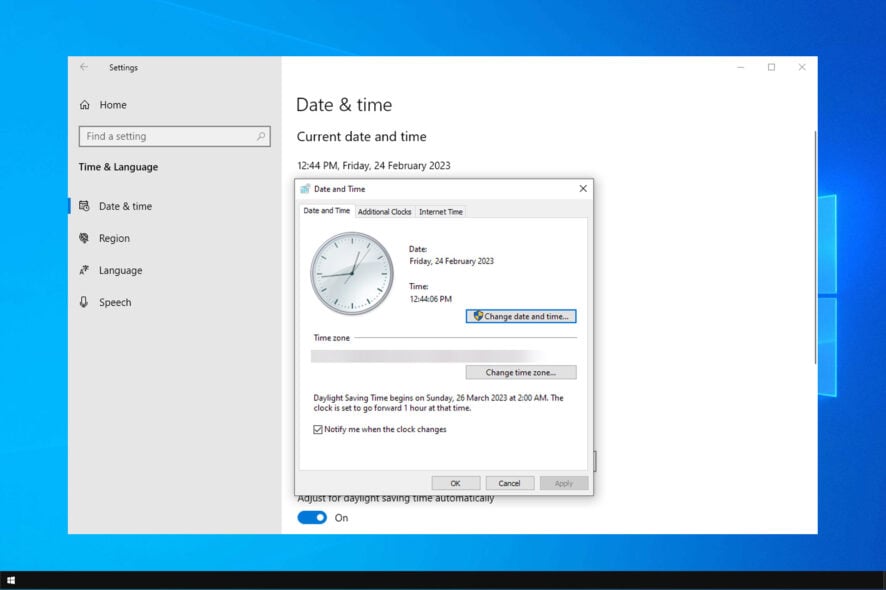Maximize the Settings window
The width and height of the screenshot is (886, 590).
pos(771,67)
